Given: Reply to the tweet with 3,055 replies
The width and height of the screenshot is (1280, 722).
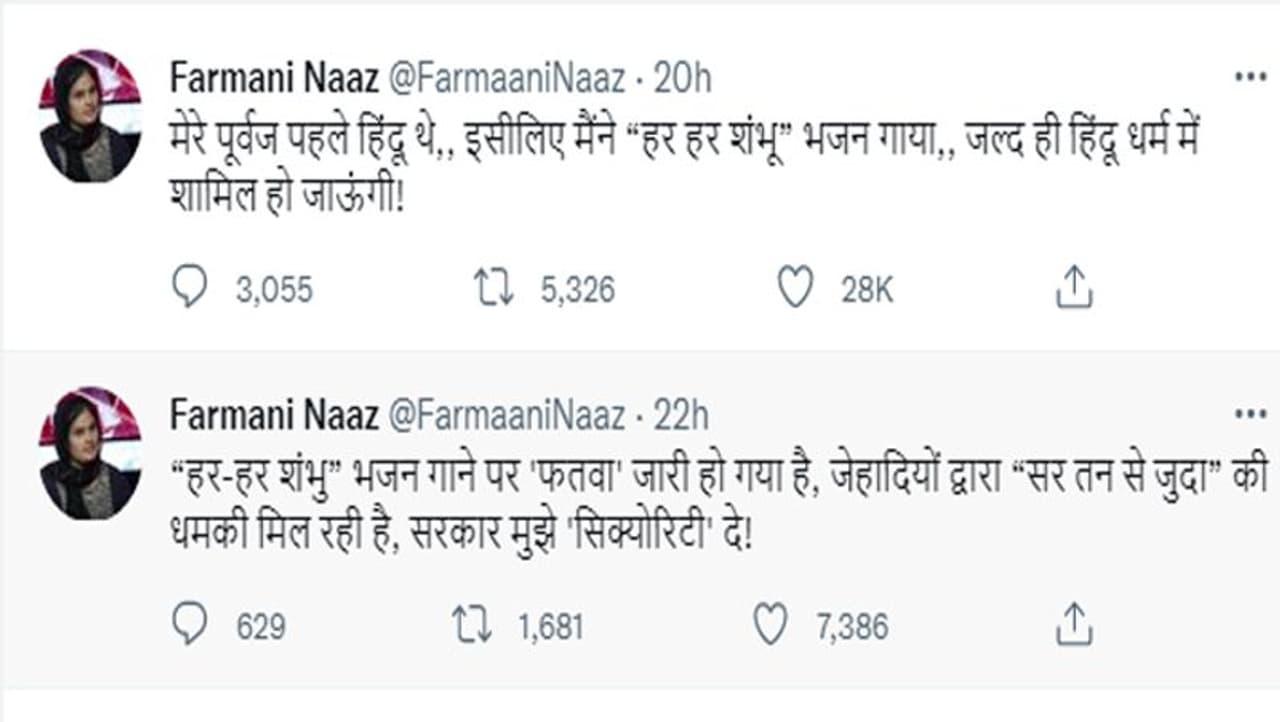Looking at the screenshot, I should [190, 289].
